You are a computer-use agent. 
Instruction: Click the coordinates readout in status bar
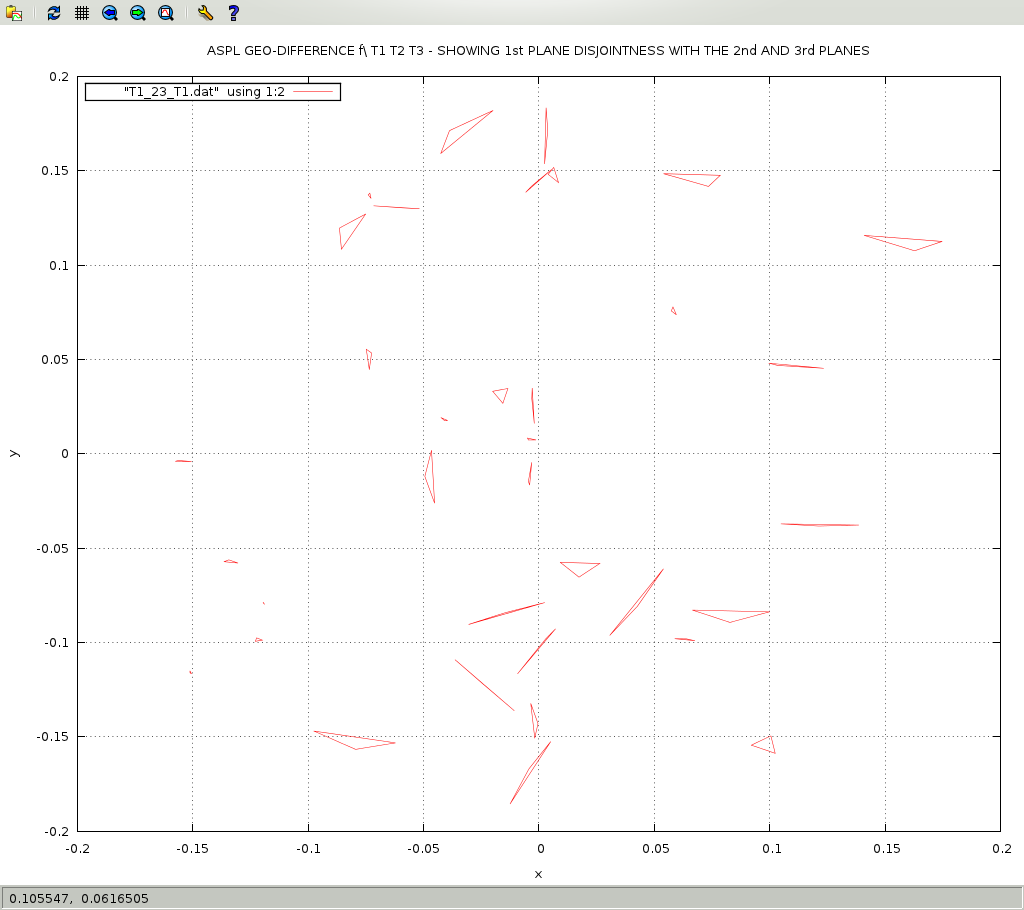pos(78,899)
